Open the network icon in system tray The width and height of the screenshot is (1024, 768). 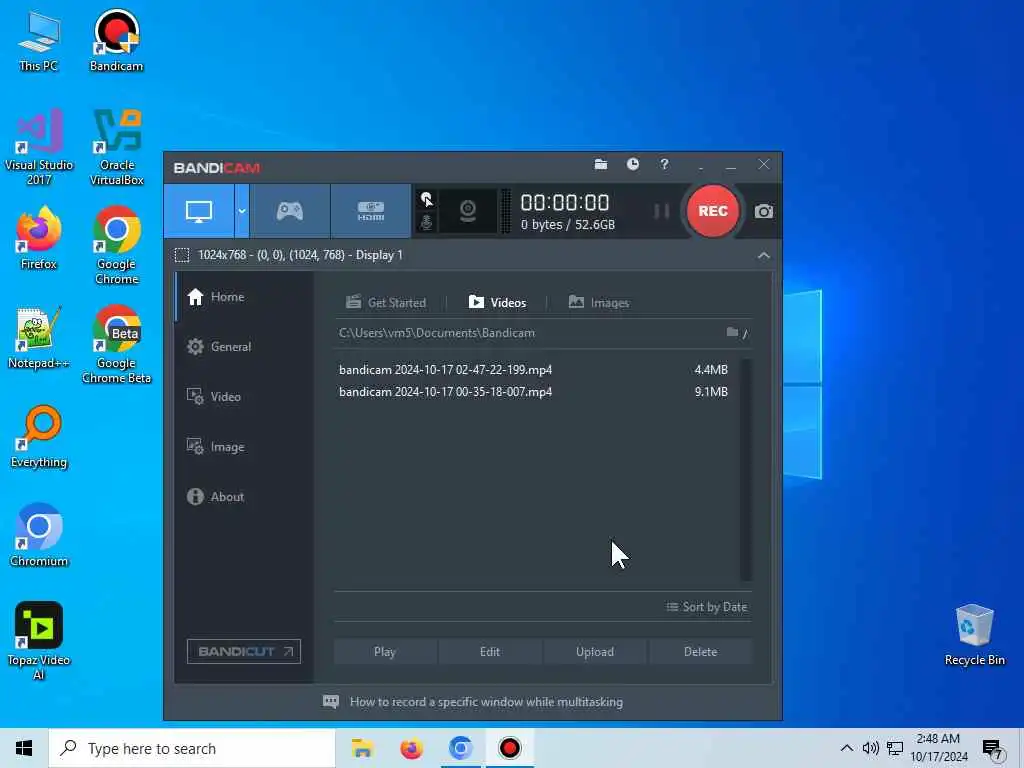[x=895, y=748]
